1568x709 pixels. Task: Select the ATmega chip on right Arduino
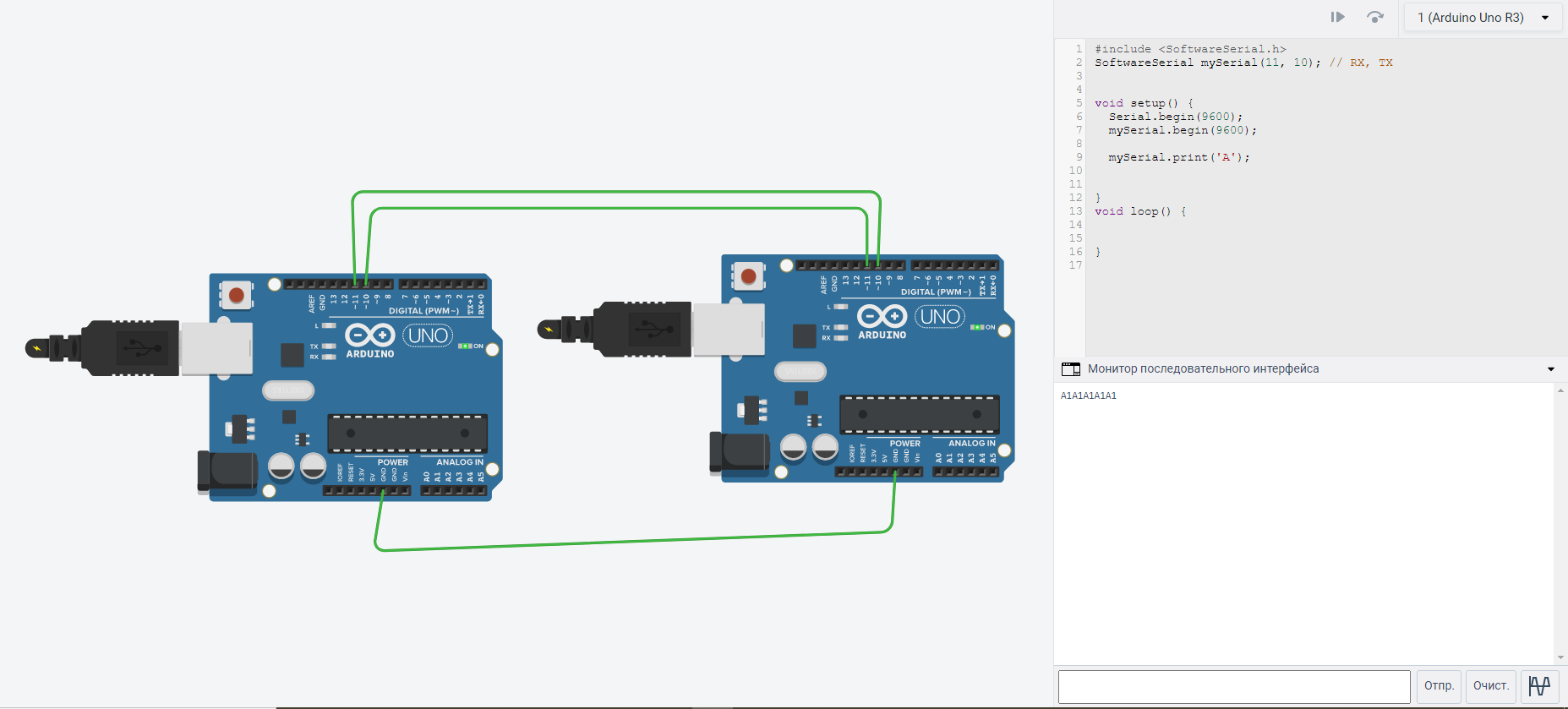tap(920, 414)
